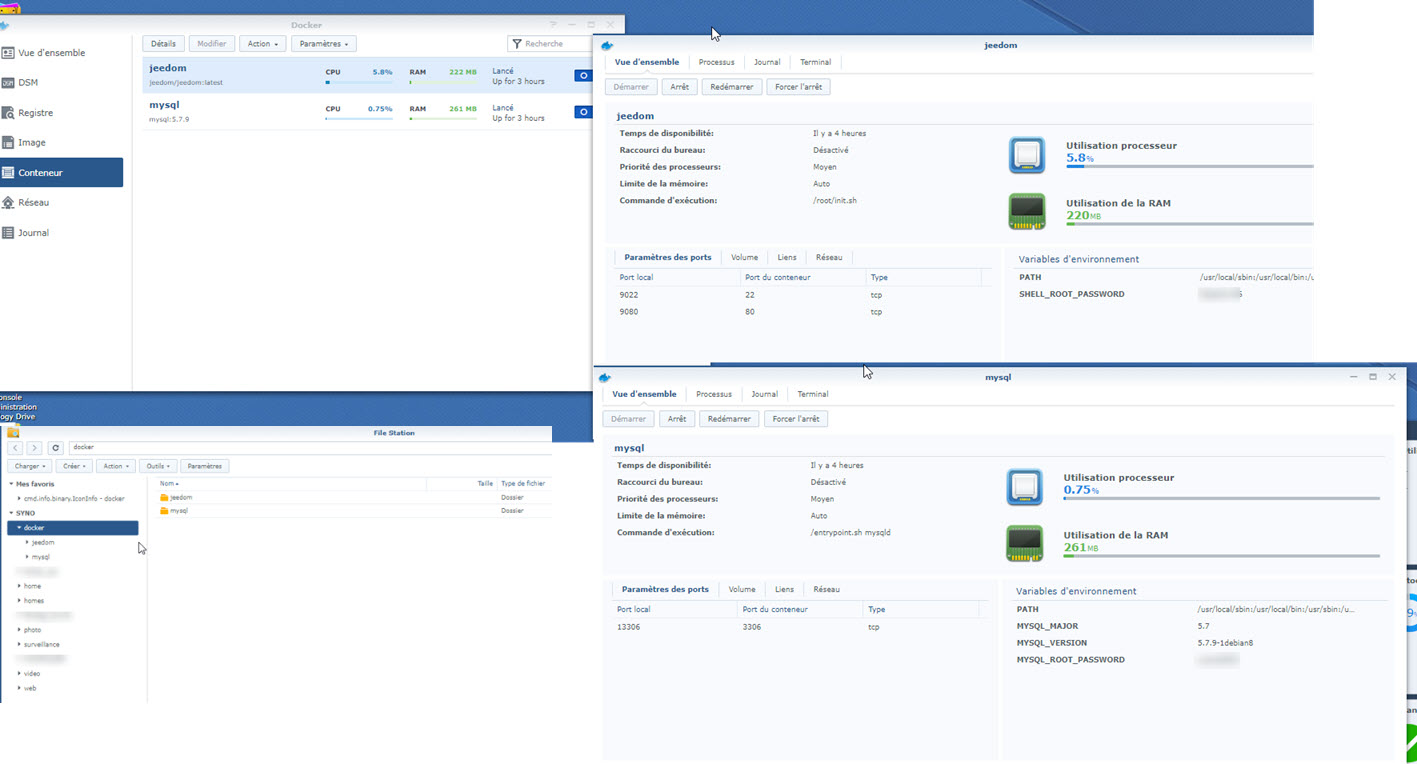Click Forcer l'arrêt in mysql window
Image resolution: width=1417 pixels, height=764 pixels.
[796, 419]
